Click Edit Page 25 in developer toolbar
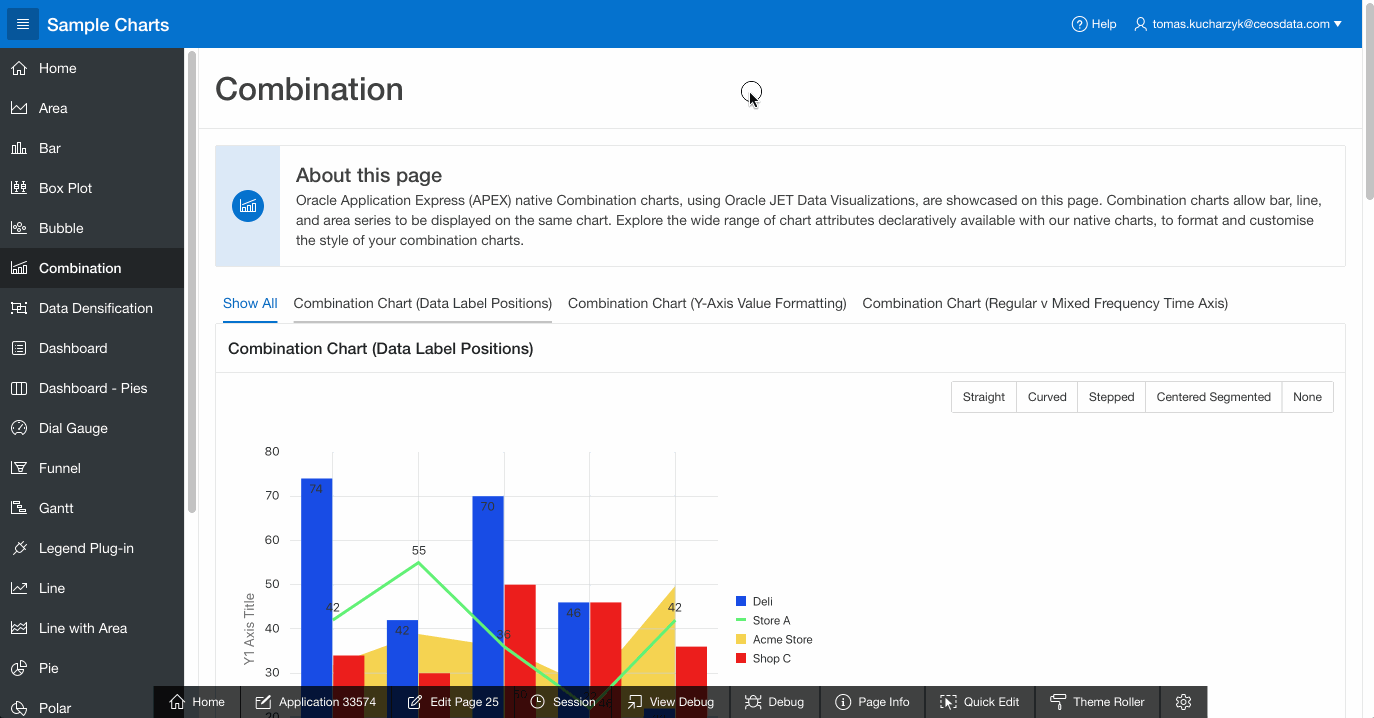Image resolution: width=1374 pixels, height=718 pixels. 453,702
